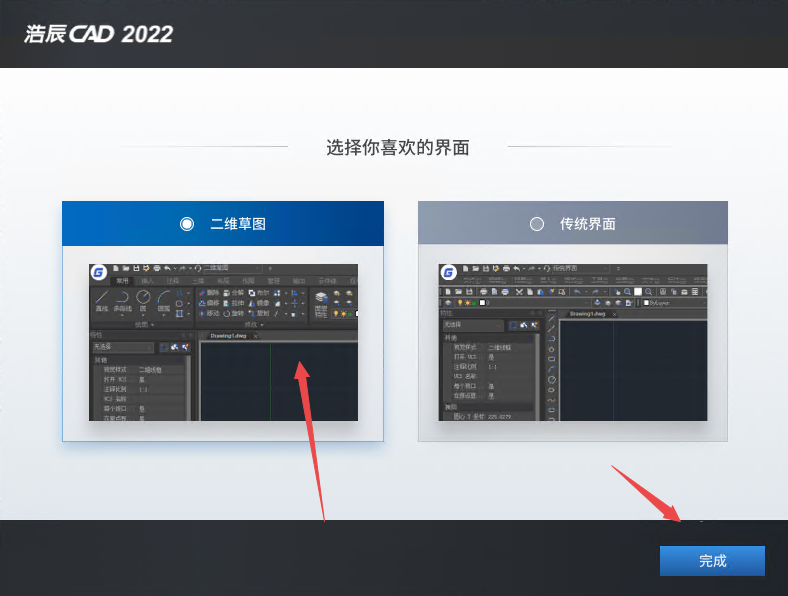
Task: Switch to 常用 ribbon tab in 二维草图 preview
Action: pyautogui.click(x=122, y=282)
